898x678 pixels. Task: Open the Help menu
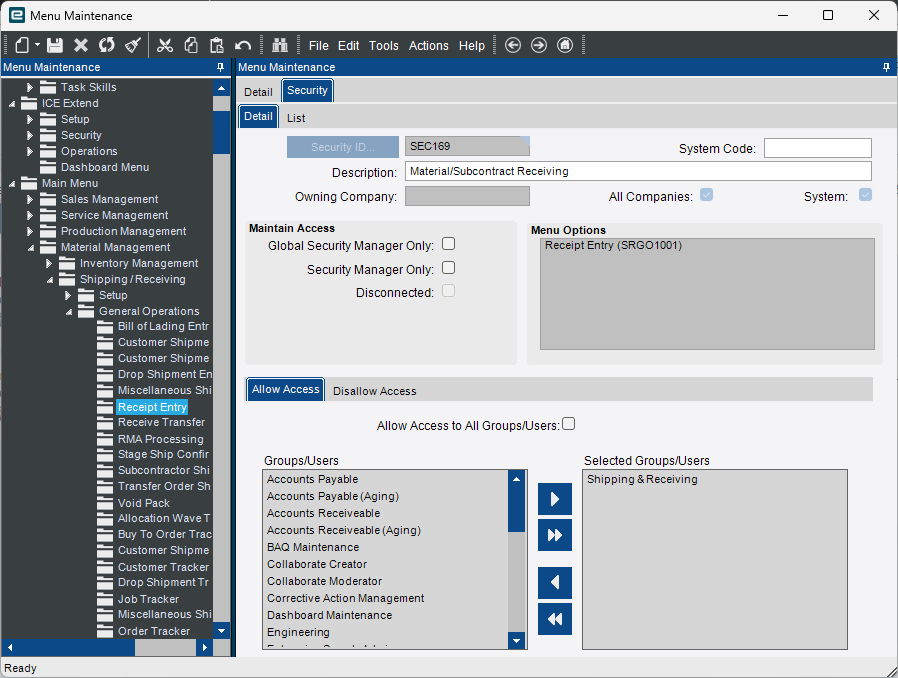tap(471, 46)
